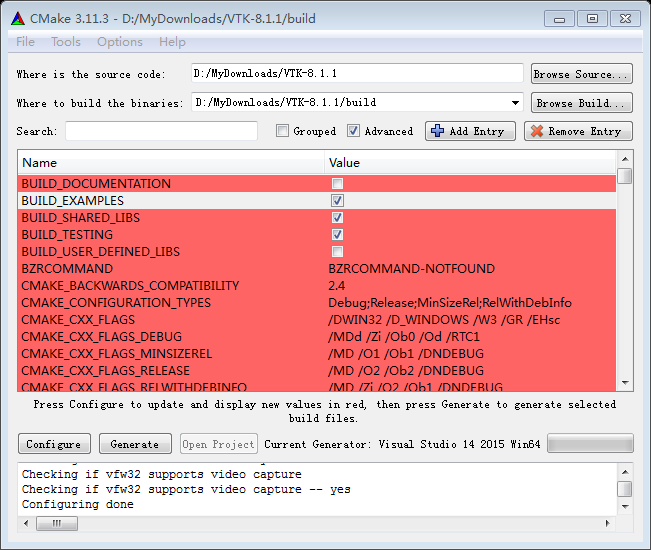The height and width of the screenshot is (550, 651).
Task: Select the BUILD_USER_DEFINED_LIBS name cell
Action: [100, 252]
